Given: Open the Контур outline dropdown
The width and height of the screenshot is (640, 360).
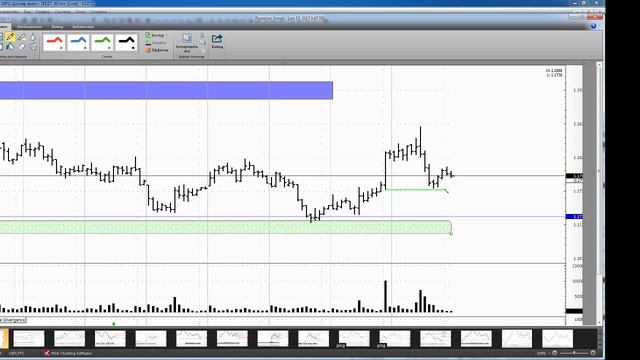Looking at the screenshot, I should click(156, 36).
